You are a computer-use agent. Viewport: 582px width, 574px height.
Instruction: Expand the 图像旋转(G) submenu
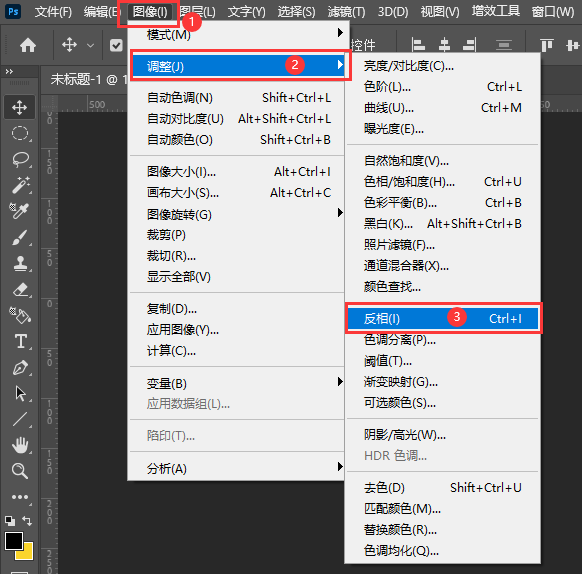[236, 214]
